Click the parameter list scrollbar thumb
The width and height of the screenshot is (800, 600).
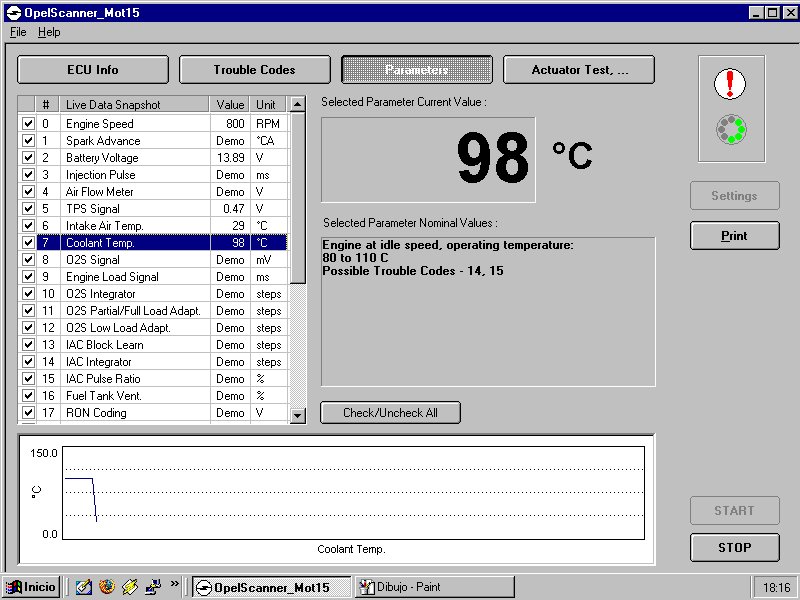point(297,198)
